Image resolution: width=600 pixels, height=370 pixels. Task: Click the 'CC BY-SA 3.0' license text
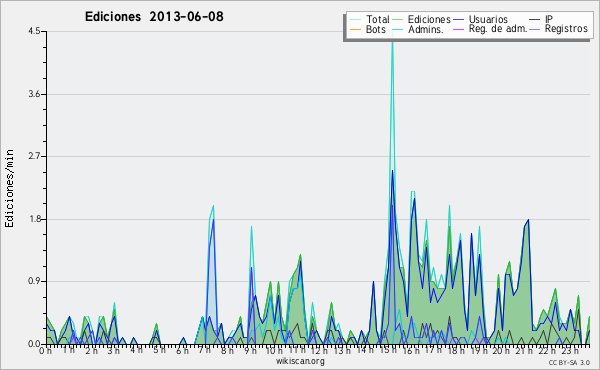[x=569, y=362]
